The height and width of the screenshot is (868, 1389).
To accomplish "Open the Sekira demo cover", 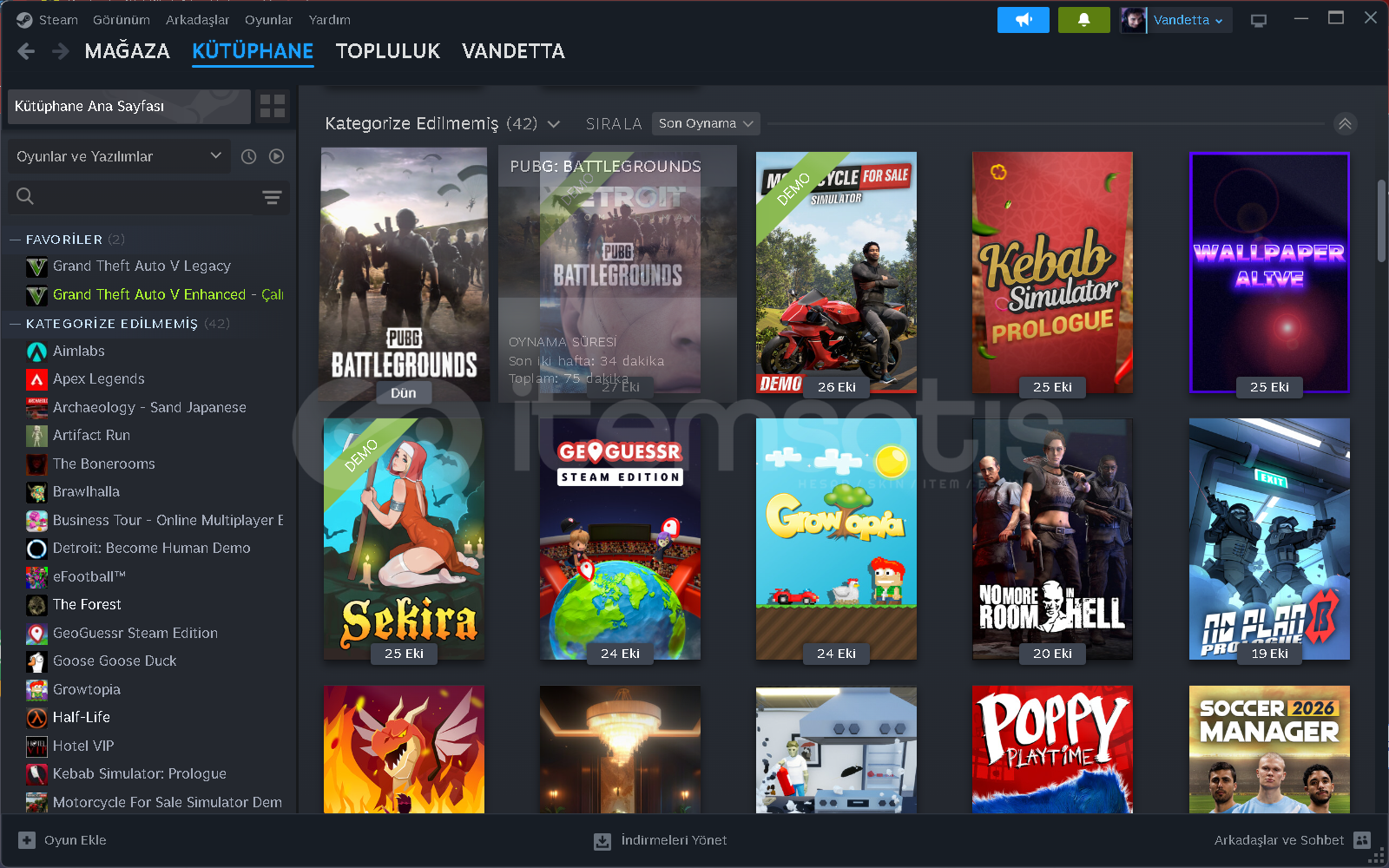I will click(x=404, y=539).
